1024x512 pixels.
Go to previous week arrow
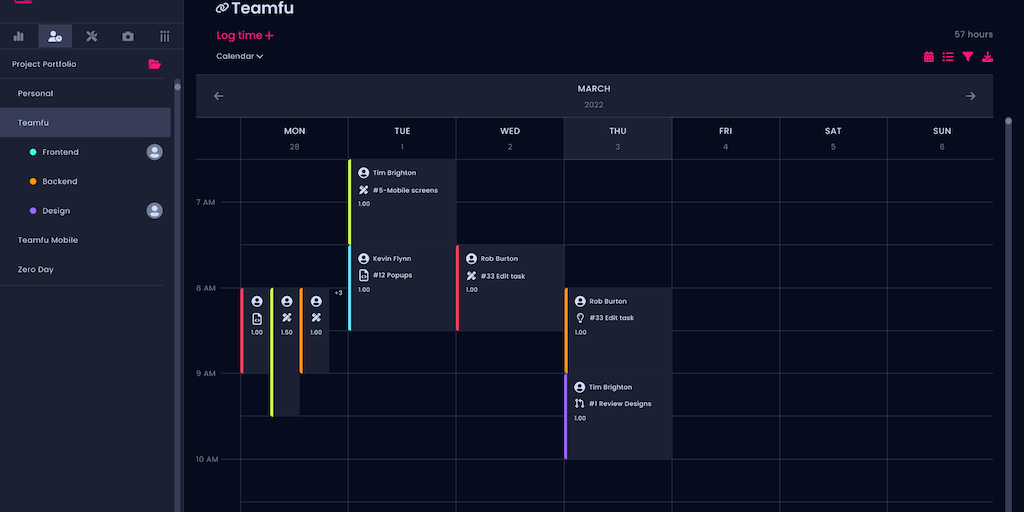tap(219, 96)
